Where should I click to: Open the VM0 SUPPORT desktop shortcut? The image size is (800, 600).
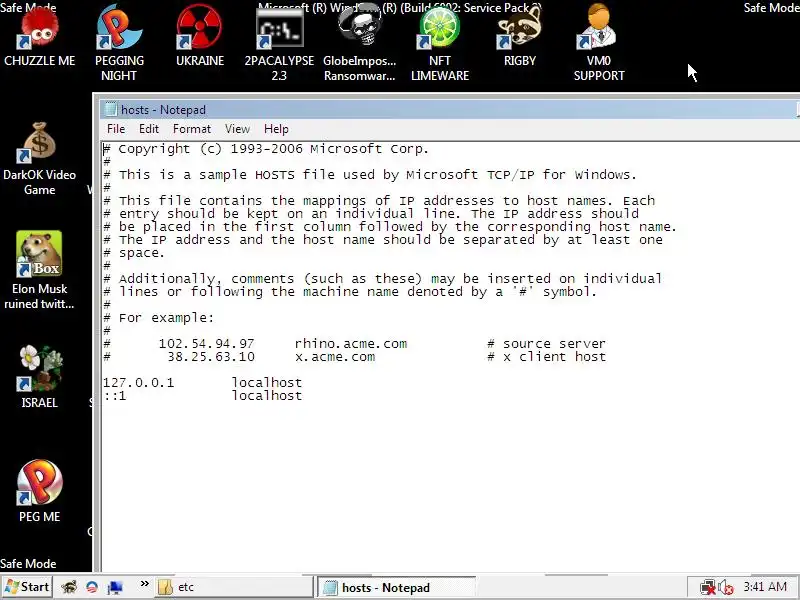[599, 43]
